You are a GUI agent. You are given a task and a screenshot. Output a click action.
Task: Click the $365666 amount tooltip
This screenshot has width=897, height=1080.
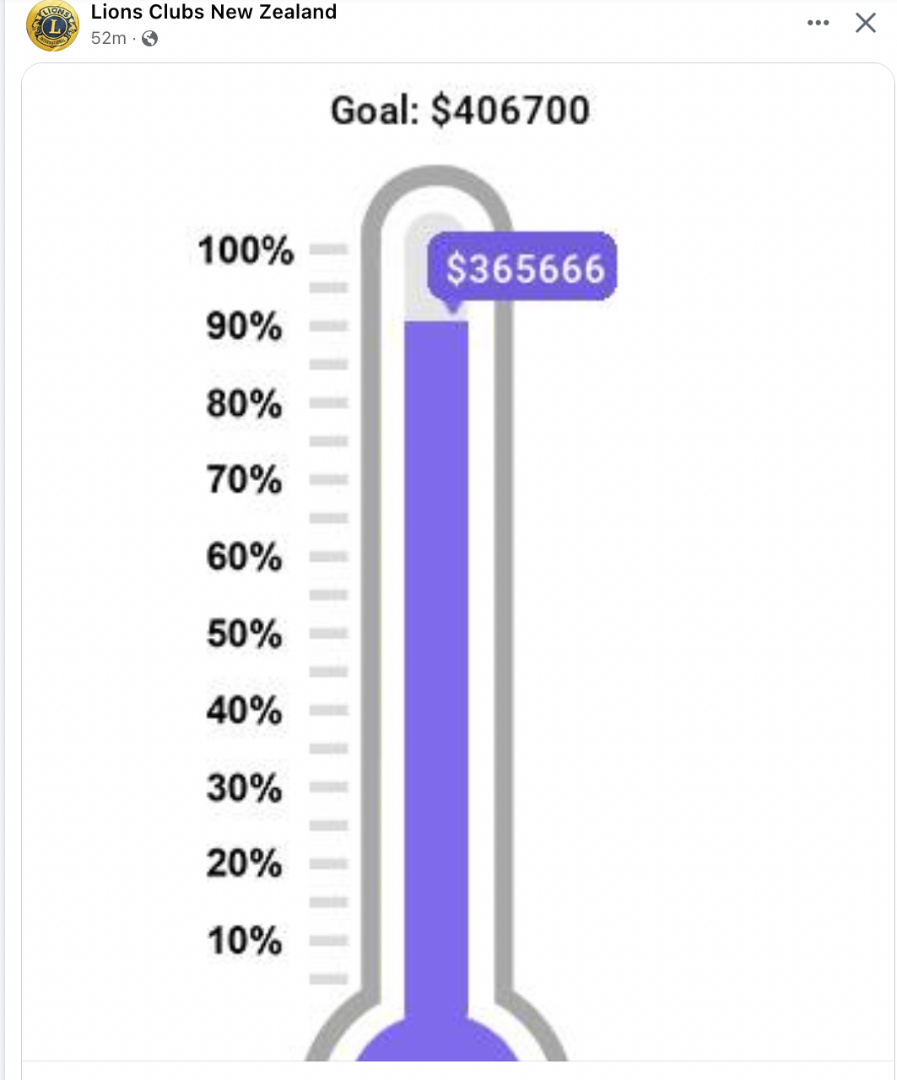pyautogui.click(x=524, y=269)
